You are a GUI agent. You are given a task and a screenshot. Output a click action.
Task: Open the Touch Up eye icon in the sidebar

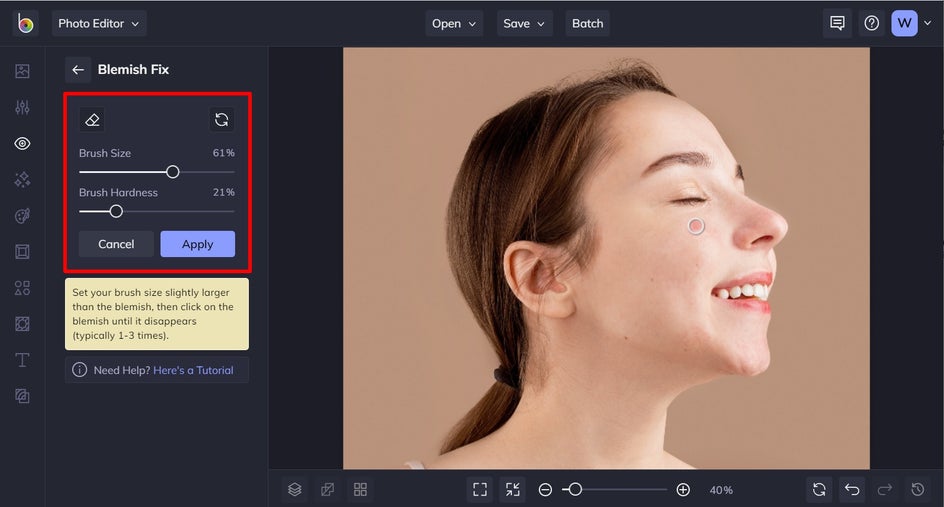22,144
